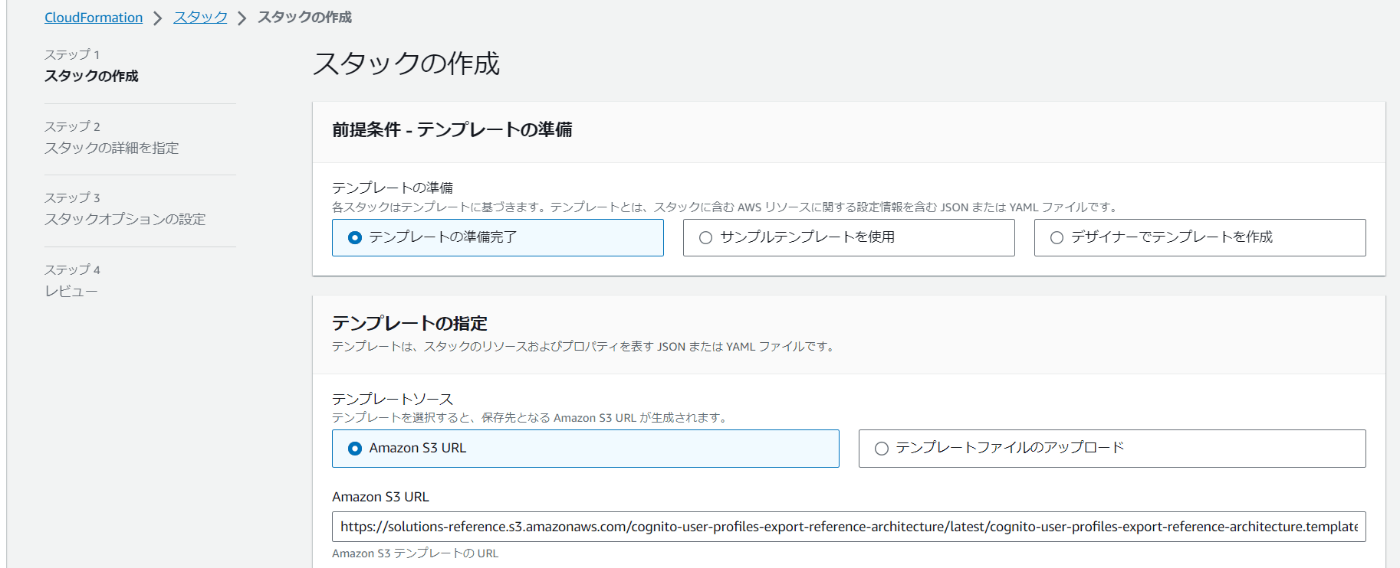Open the CloudFormation breadcrumb link
This screenshot has height=568, width=1400.
[93, 17]
